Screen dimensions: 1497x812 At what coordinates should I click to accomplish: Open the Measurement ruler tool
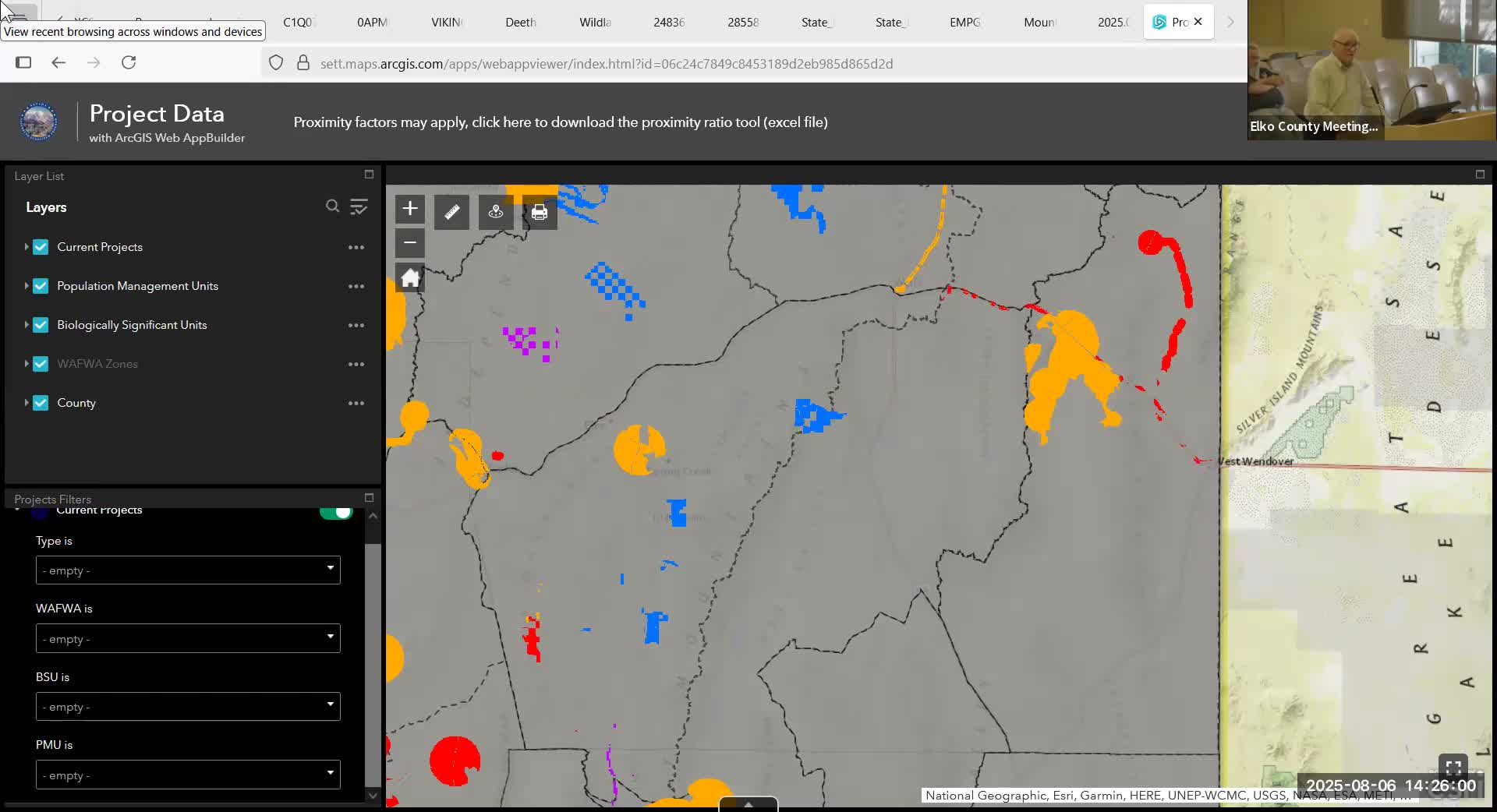tap(452, 212)
